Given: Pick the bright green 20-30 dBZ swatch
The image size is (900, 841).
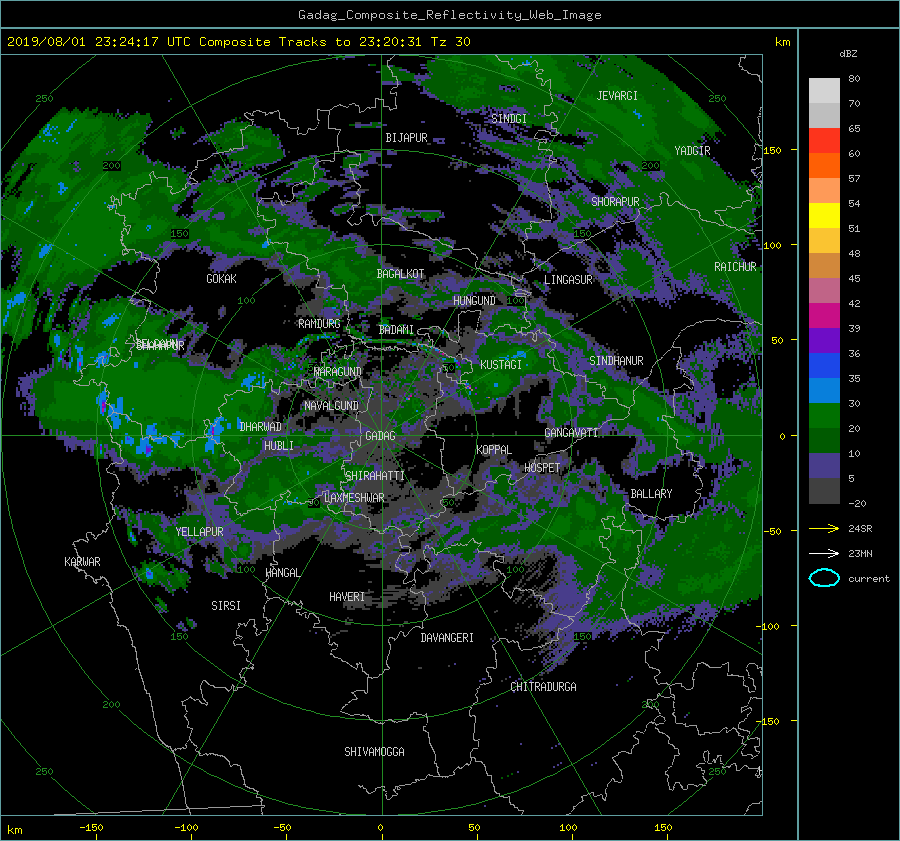Looking at the screenshot, I should coord(824,416).
